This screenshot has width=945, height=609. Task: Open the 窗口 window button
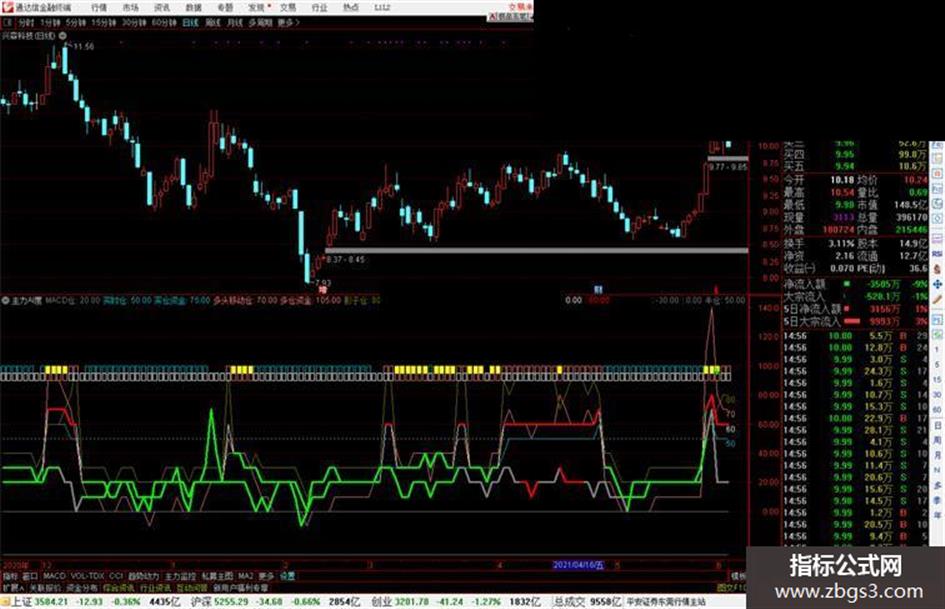click(x=30, y=576)
